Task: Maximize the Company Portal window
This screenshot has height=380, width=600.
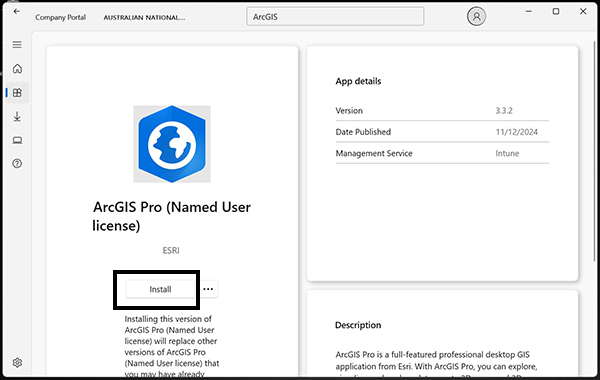Action: click(x=556, y=11)
